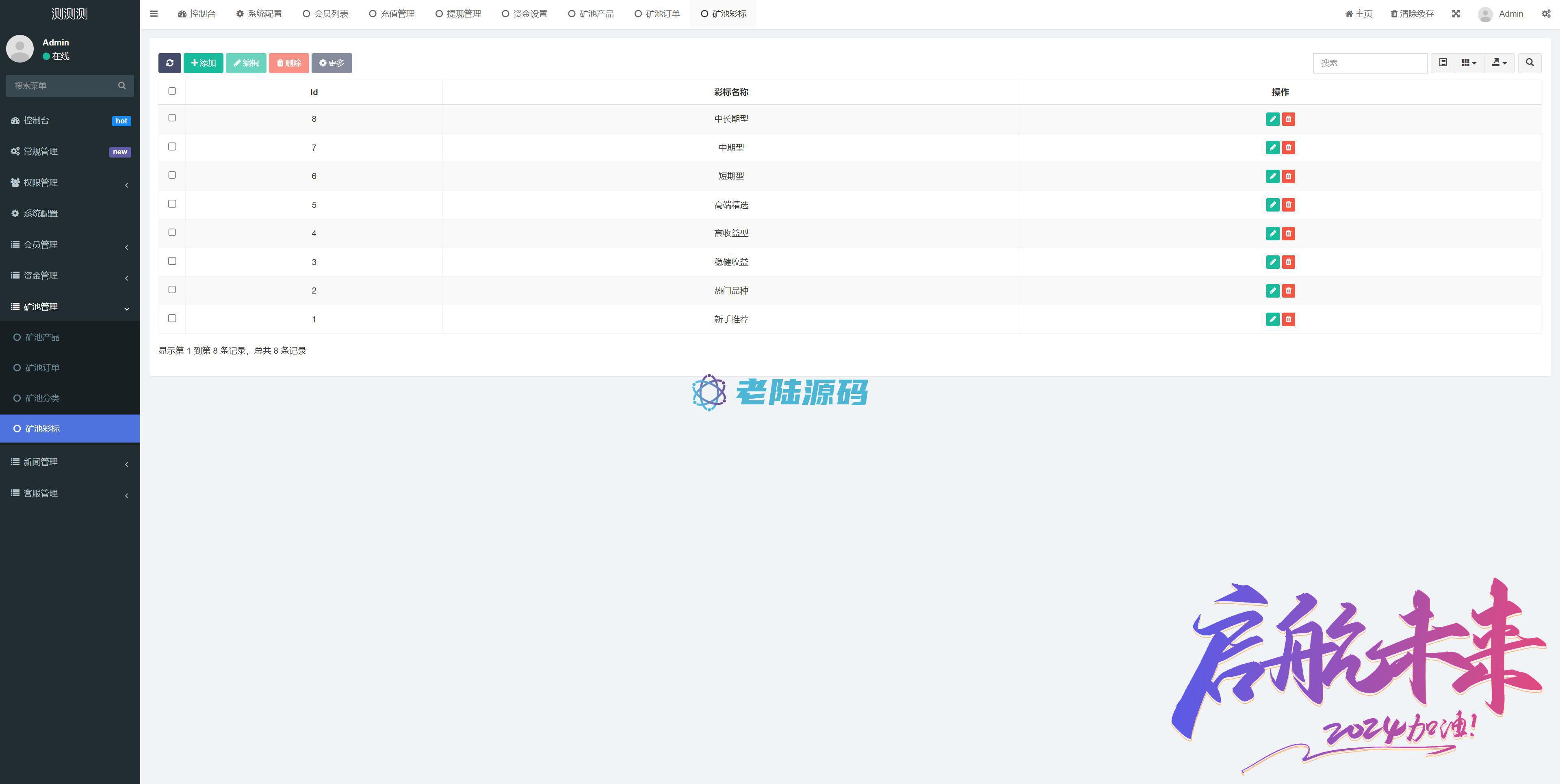Edit the 新手推荐 row via pencil icon
The height and width of the screenshot is (784, 1560).
coord(1272,319)
